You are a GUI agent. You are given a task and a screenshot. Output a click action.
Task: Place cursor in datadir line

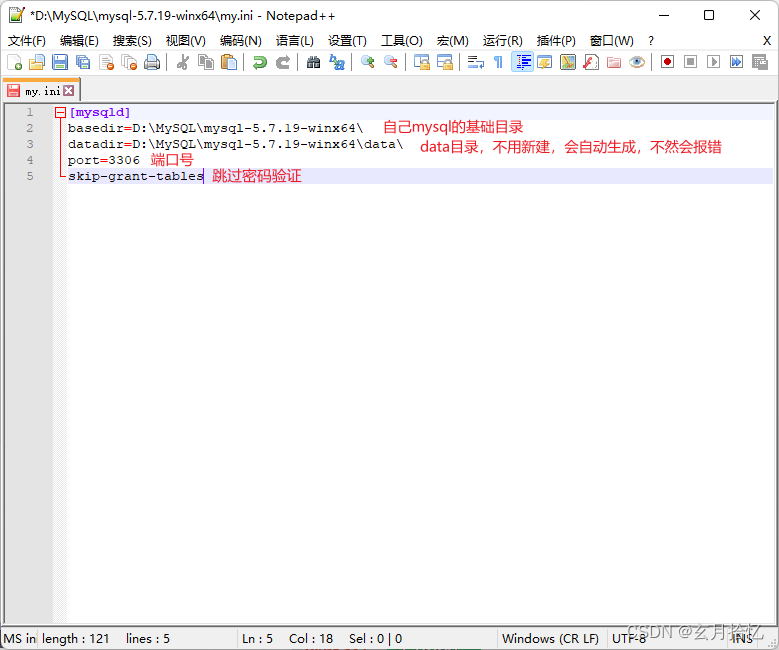tap(235, 144)
